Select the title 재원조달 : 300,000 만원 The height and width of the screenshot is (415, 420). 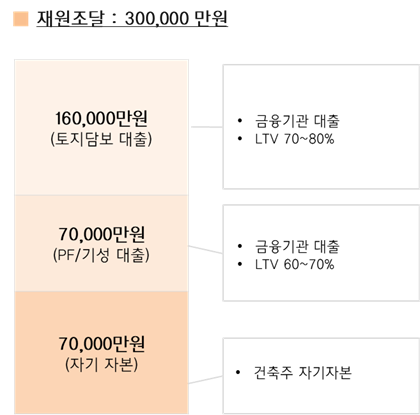pos(132,19)
